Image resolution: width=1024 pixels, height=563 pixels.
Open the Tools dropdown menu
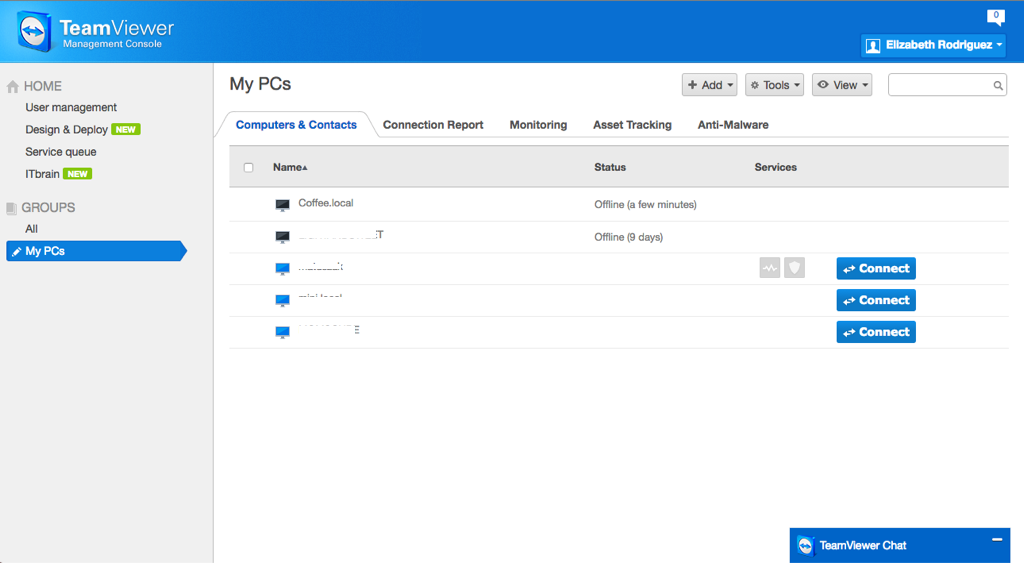click(x=775, y=85)
